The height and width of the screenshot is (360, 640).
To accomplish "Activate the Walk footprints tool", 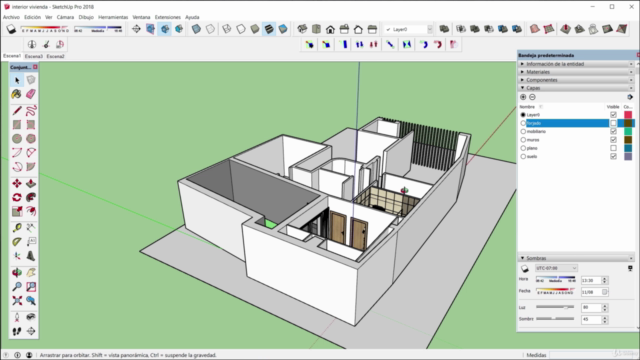I will [x=17, y=331].
